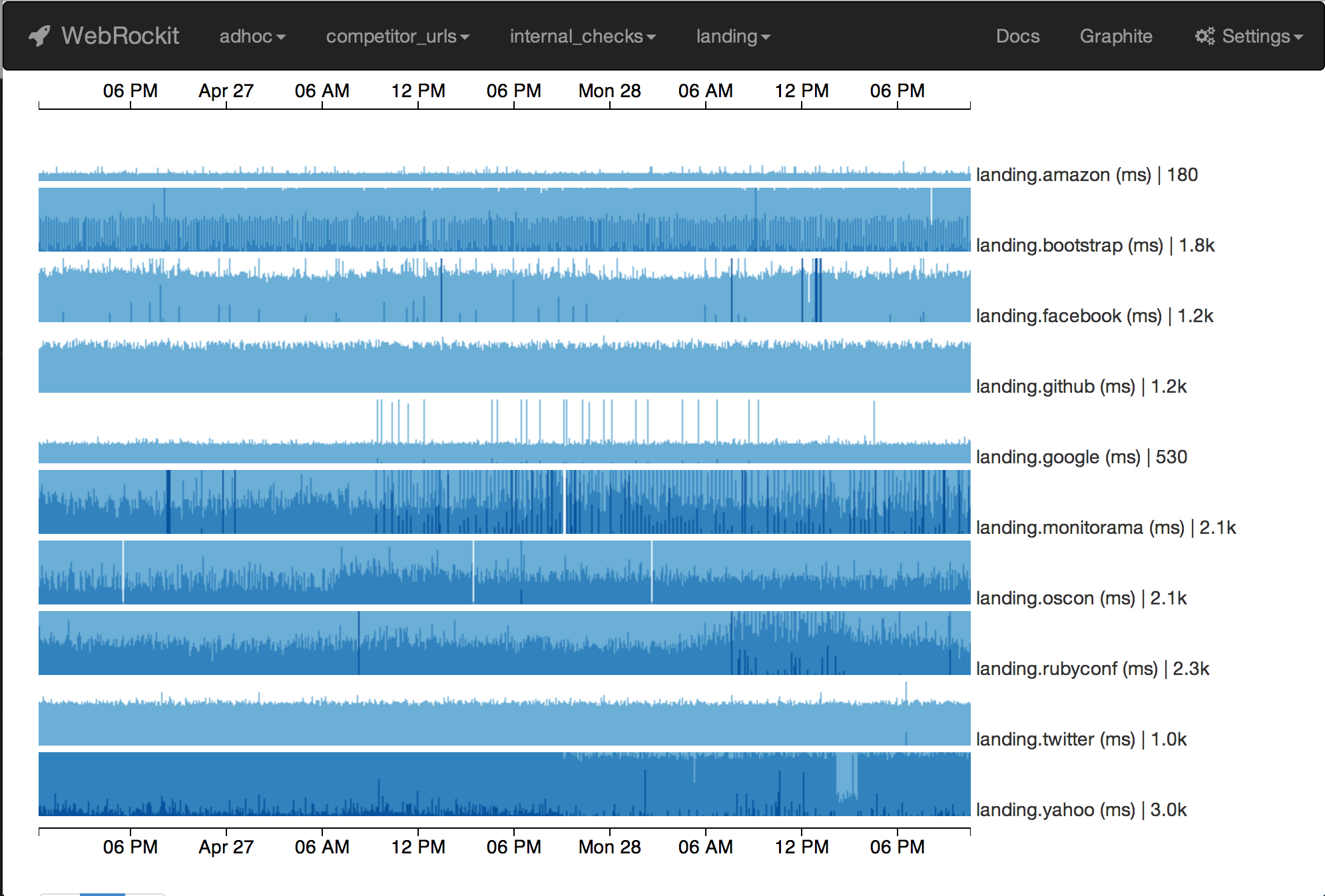
Task: Click the blue segment of the bottom bar
Action: tap(103, 894)
